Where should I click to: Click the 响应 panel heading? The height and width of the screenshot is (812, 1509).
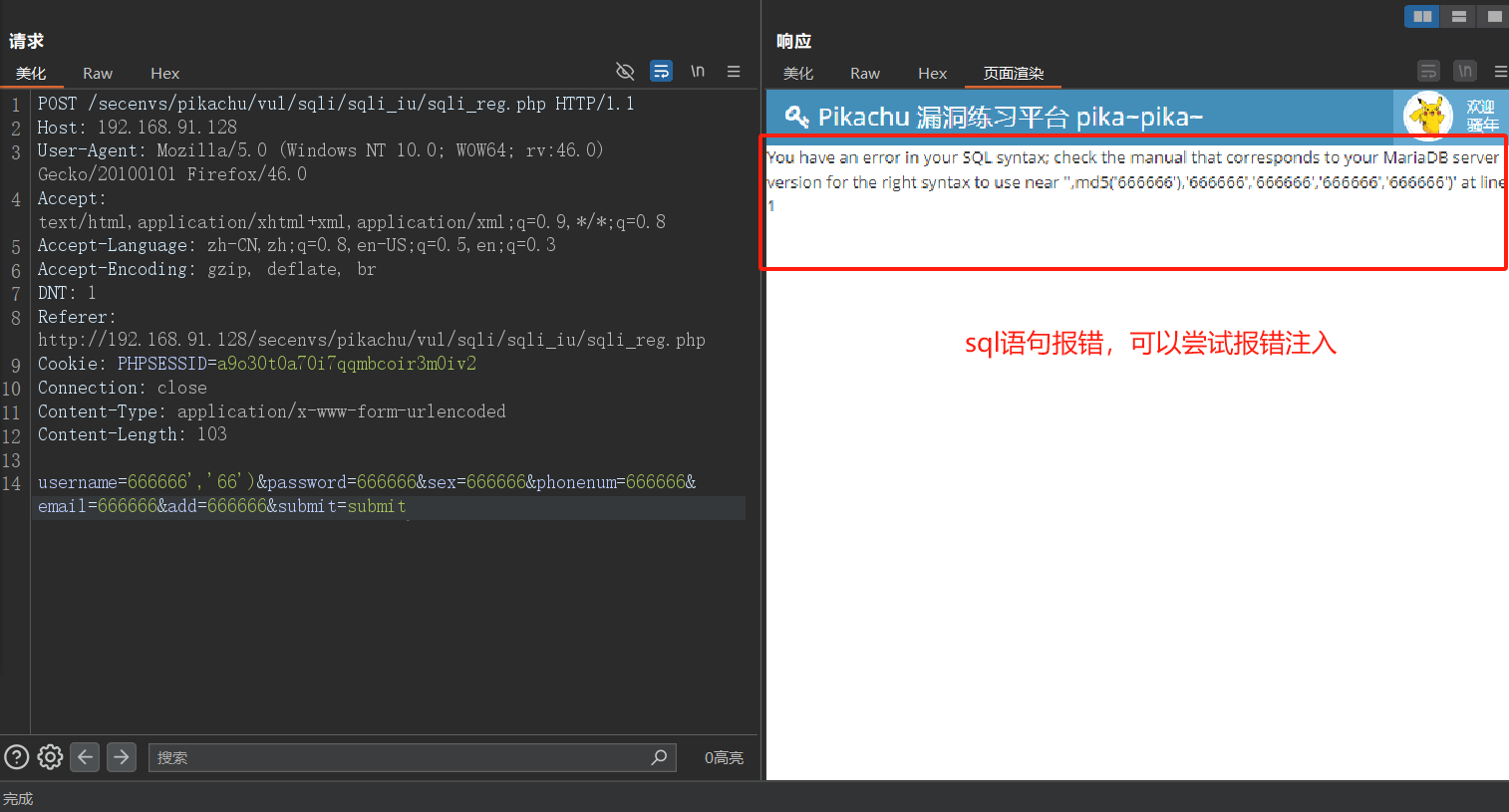click(794, 41)
